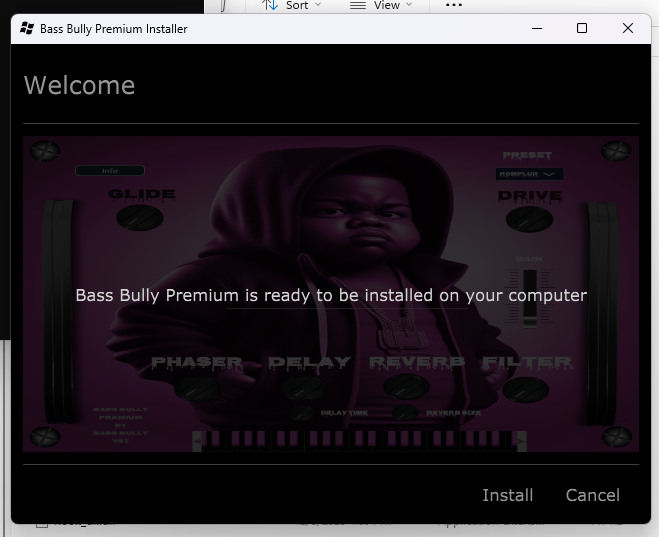Select the Reverb knob
659x537 pixels.
click(406, 387)
